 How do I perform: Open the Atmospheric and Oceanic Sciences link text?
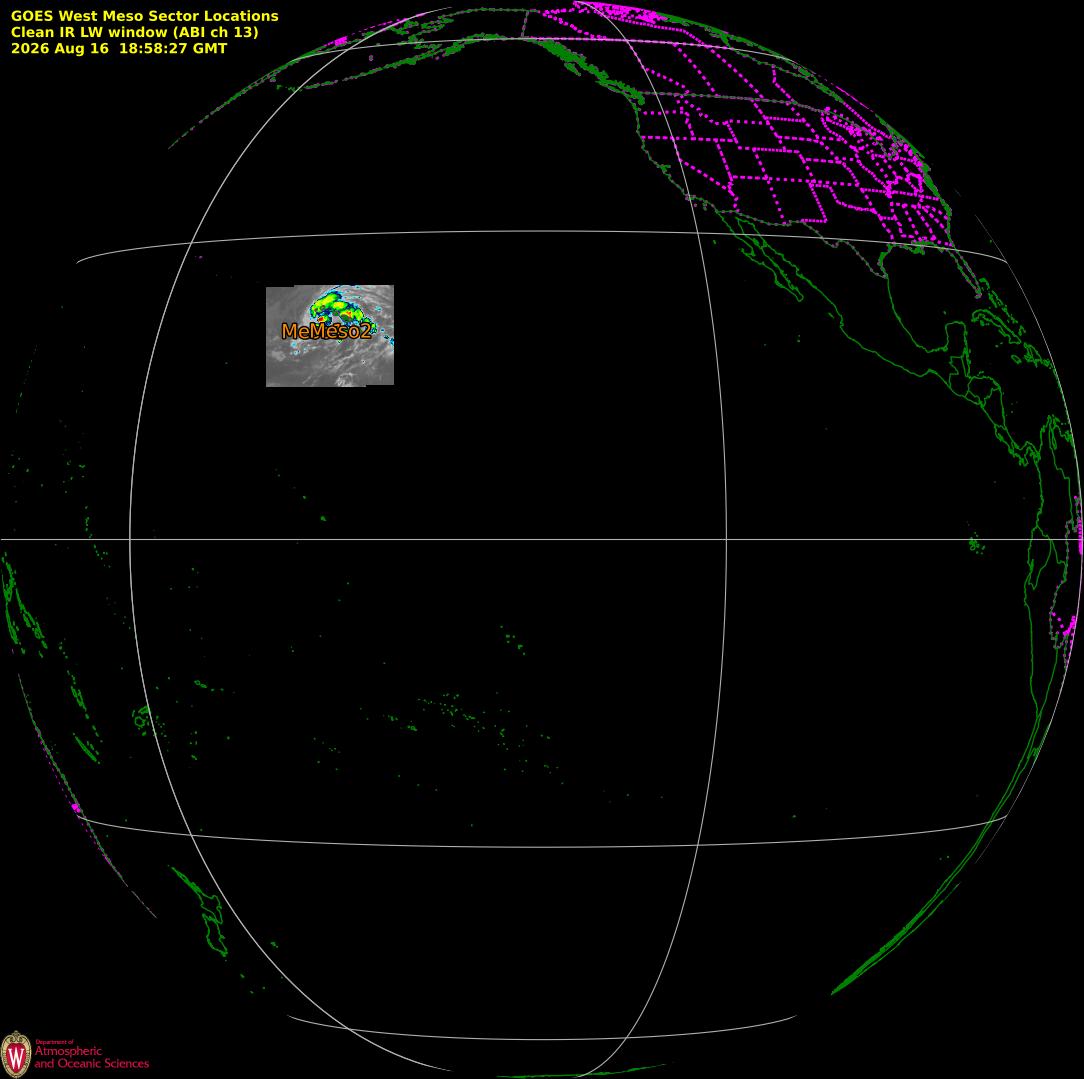pos(92,1058)
